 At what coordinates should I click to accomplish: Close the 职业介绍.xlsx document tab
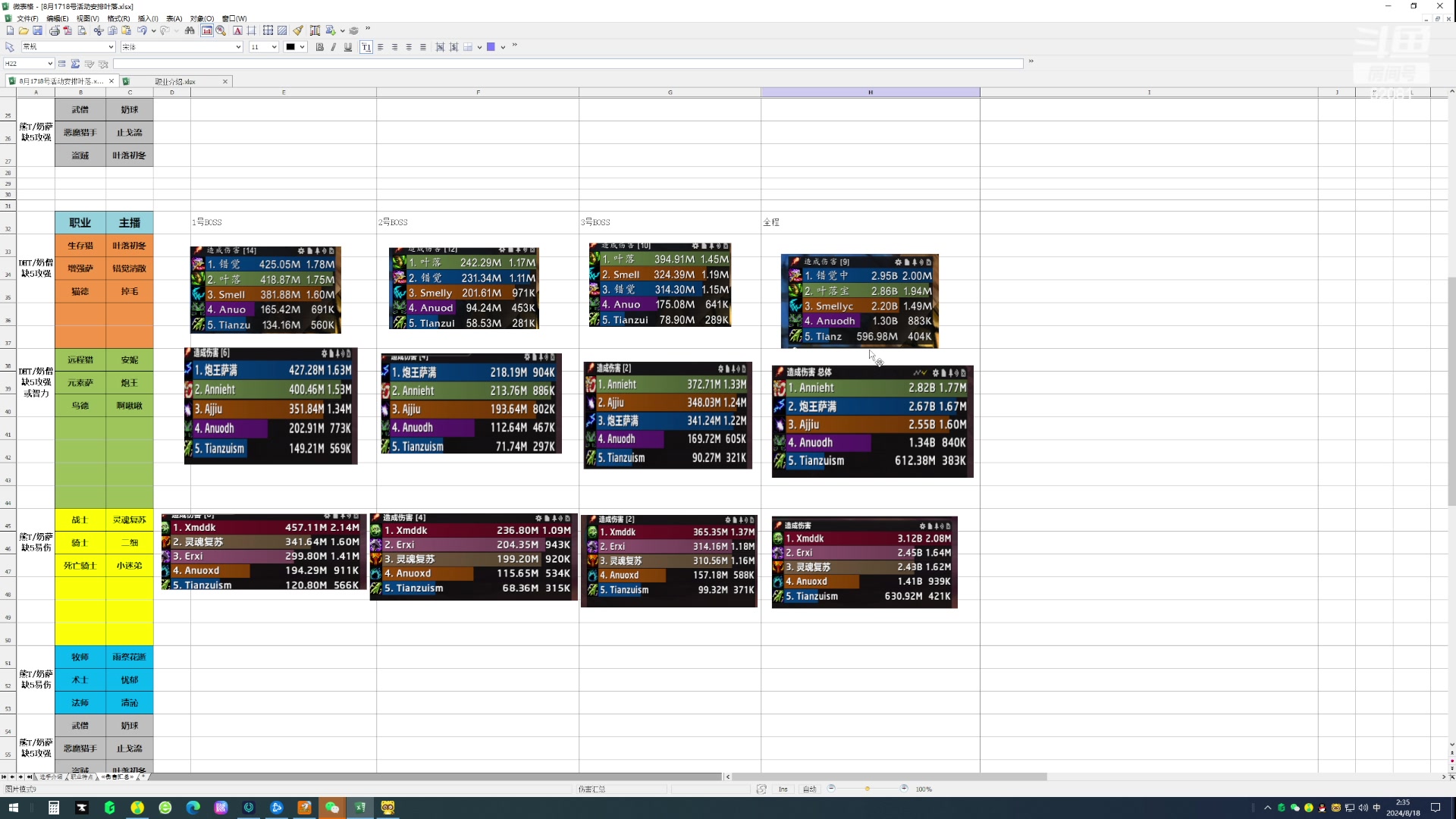click(225, 81)
